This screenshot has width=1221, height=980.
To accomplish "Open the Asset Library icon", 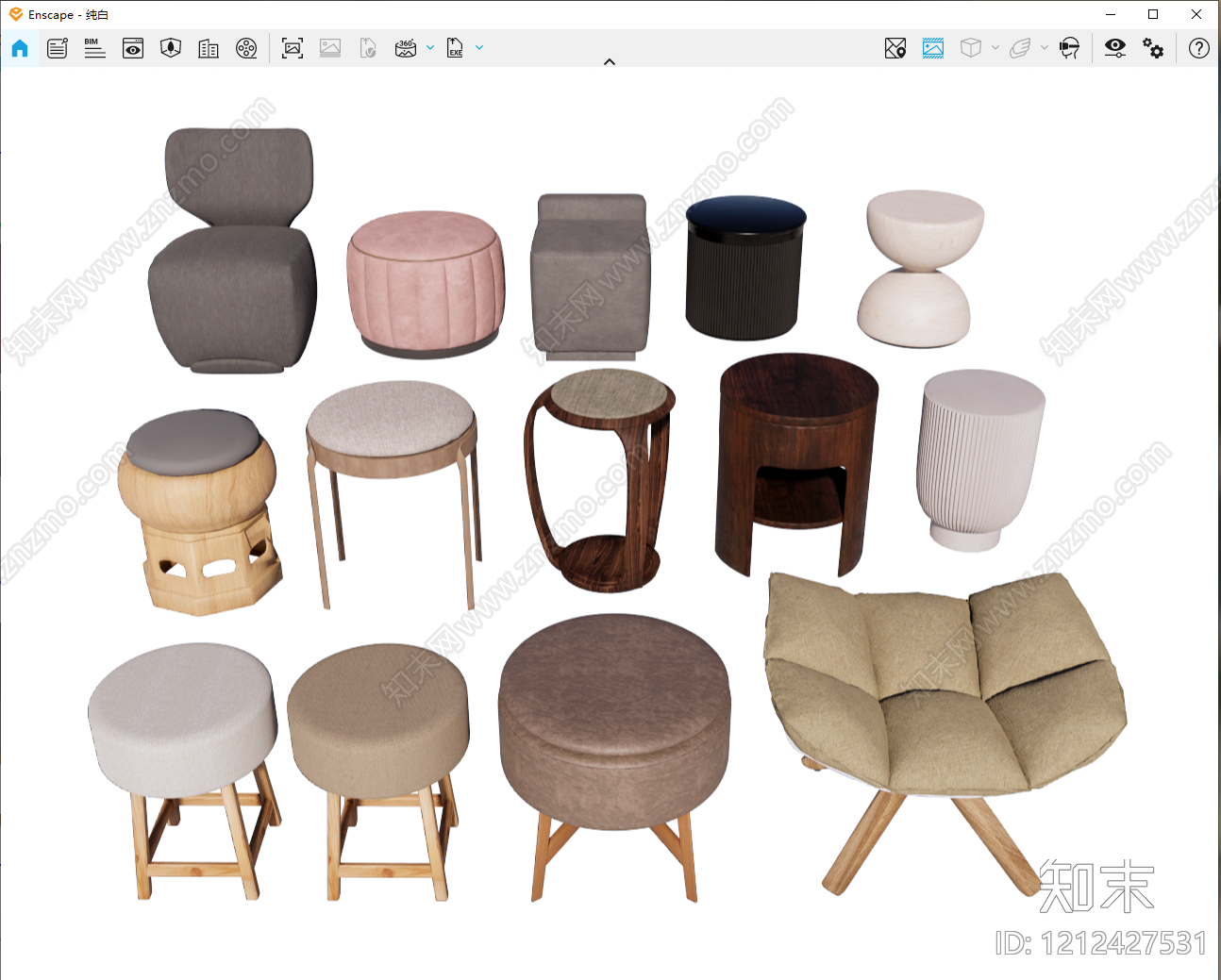I will (x=171, y=48).
